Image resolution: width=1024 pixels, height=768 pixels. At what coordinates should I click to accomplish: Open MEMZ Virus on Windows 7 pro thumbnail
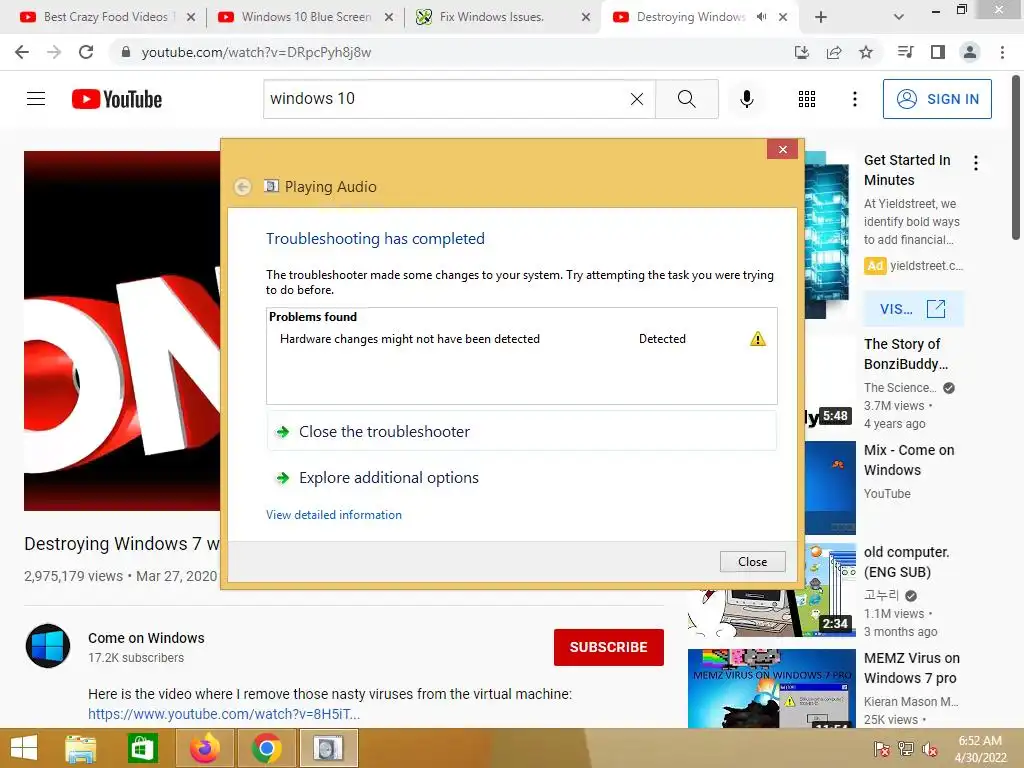[771, 688]
